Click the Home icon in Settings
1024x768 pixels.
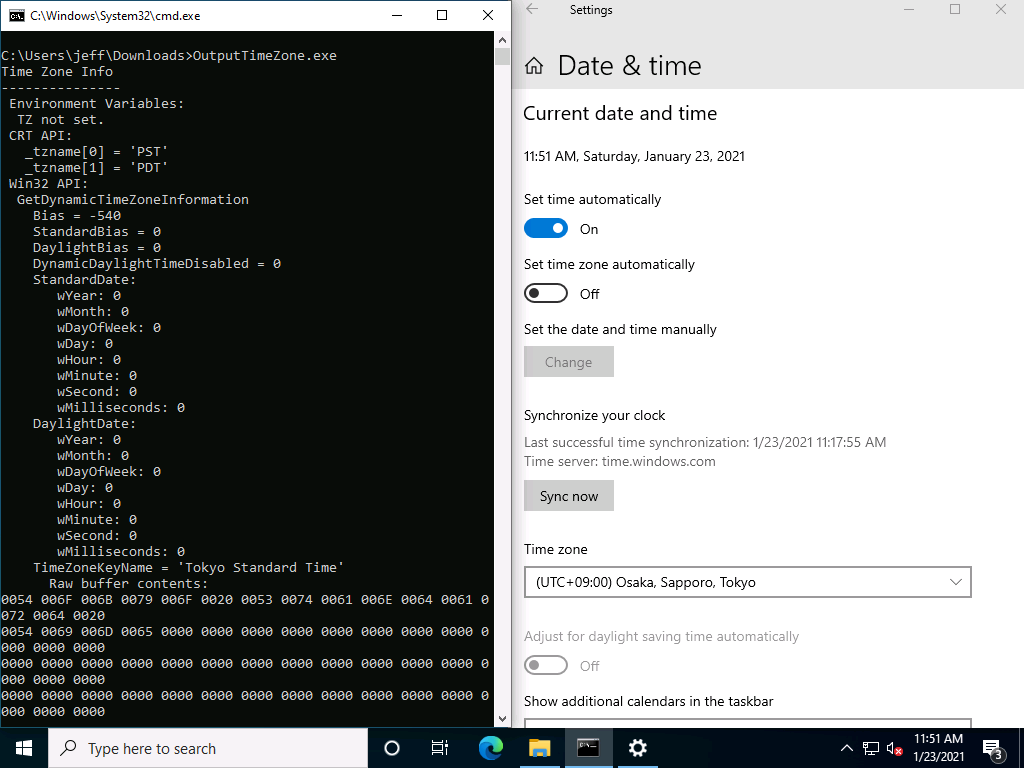point(534,66)
